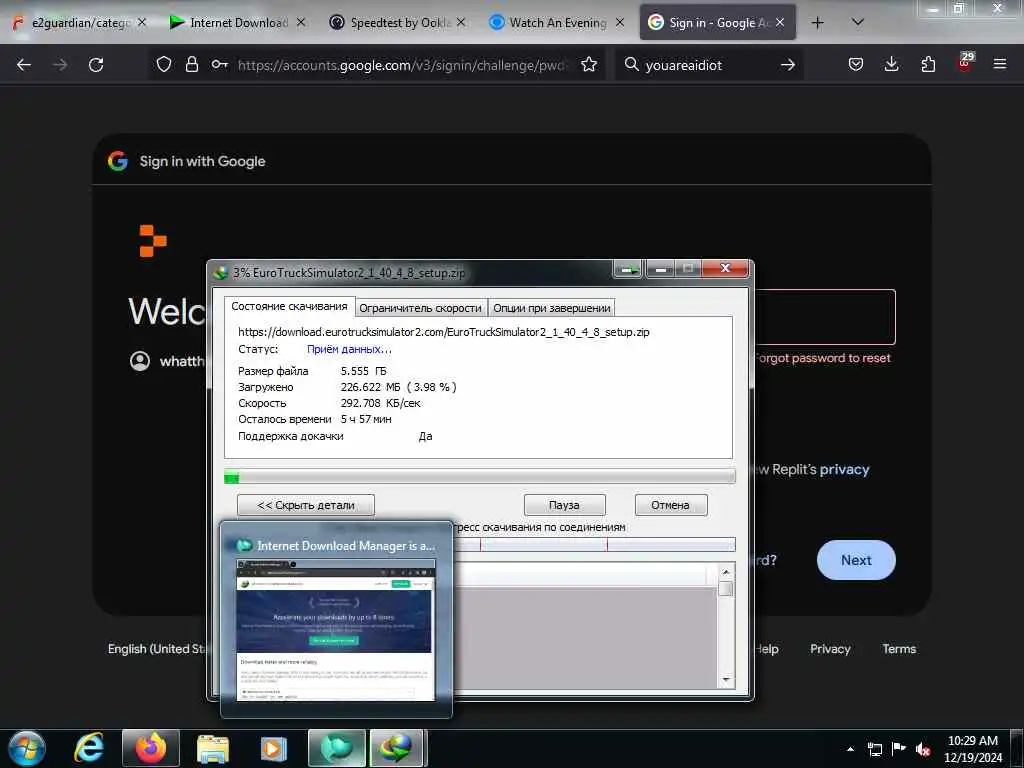Open the English (United States) language dropdown
The image size is (1024, 768).
[157, 648]
